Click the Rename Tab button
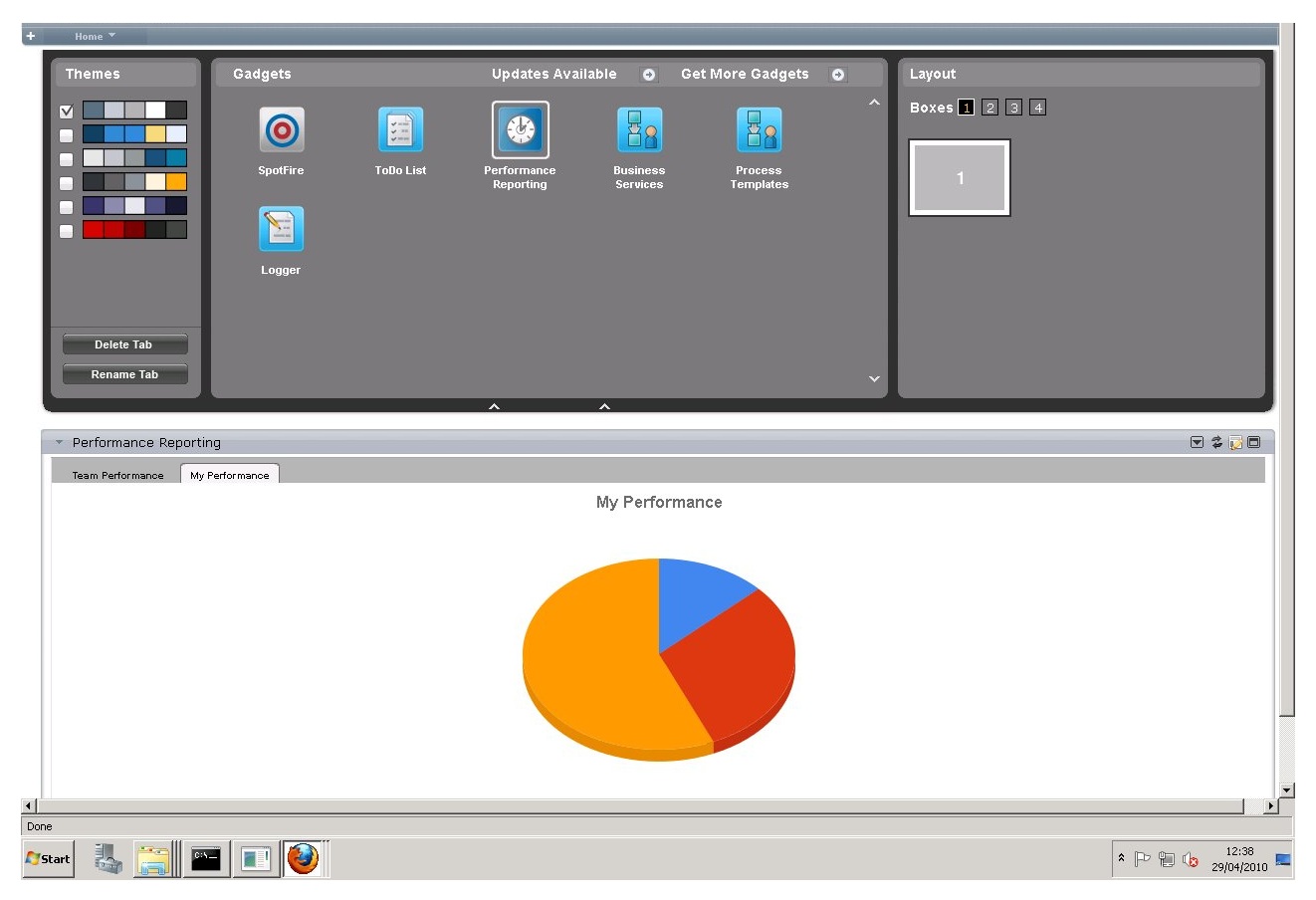This screenshot has width=1316, height=900. 124,374
